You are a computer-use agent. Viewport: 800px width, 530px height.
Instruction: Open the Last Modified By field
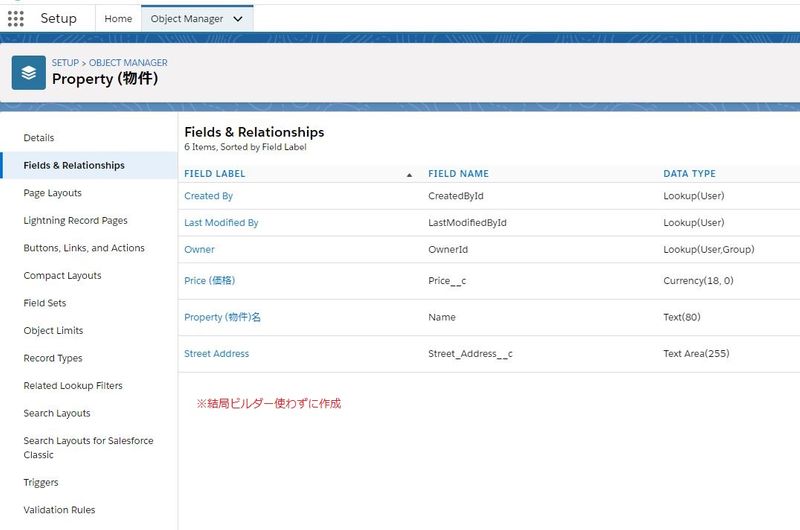tap(221, 223)
